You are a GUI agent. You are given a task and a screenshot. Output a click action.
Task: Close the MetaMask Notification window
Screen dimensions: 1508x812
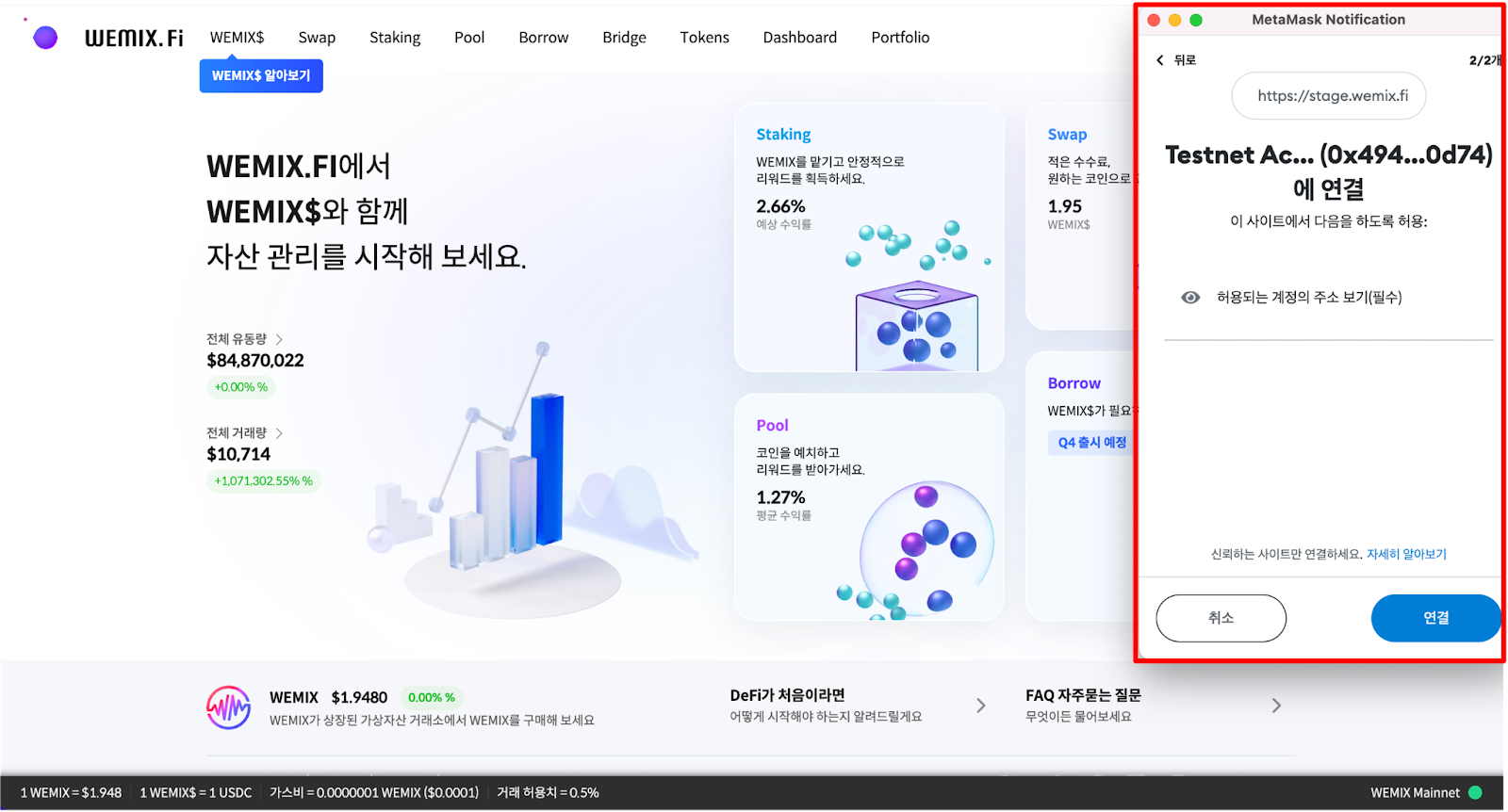click(x=1154, y=20)
